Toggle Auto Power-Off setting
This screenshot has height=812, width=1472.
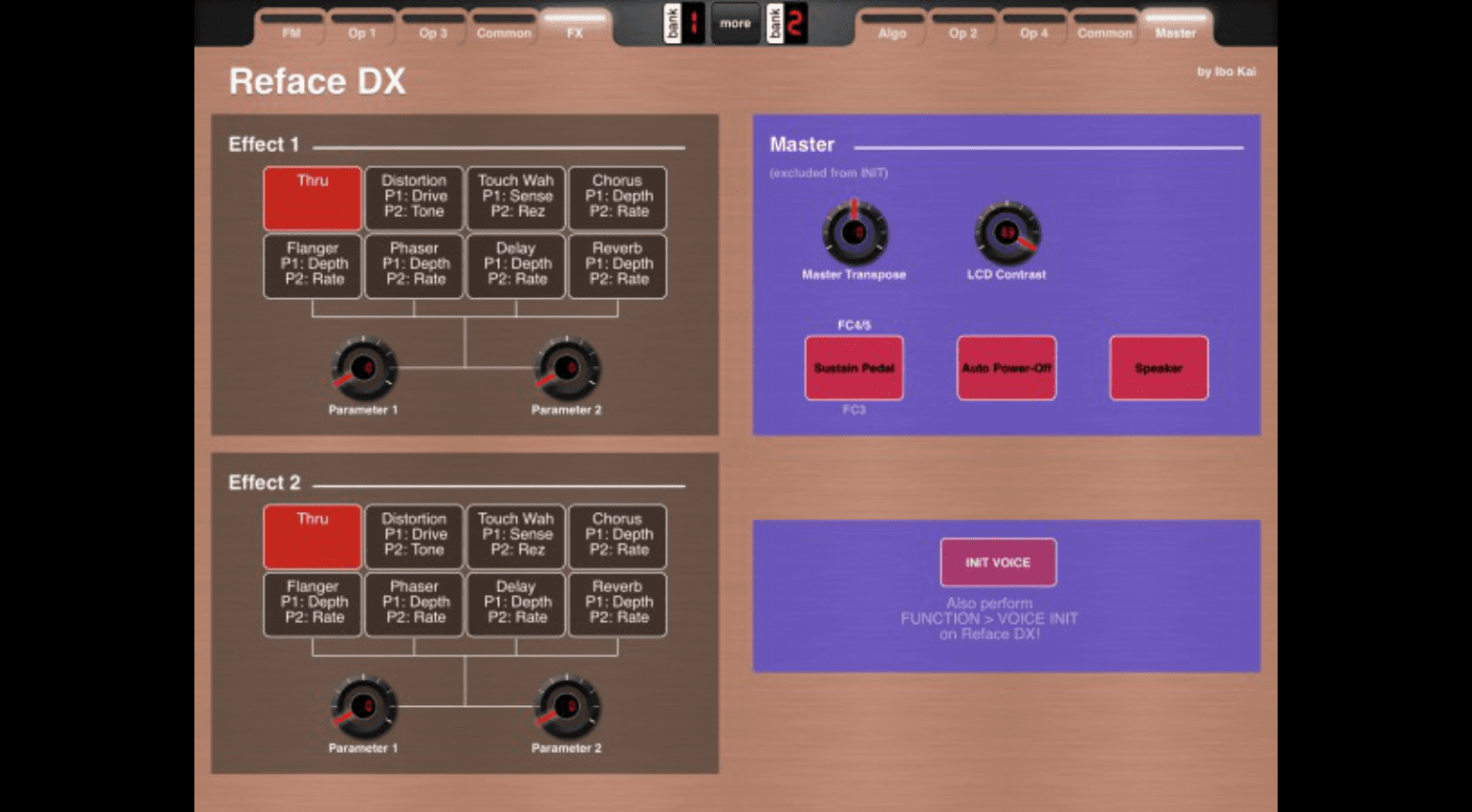point(1006,368)
